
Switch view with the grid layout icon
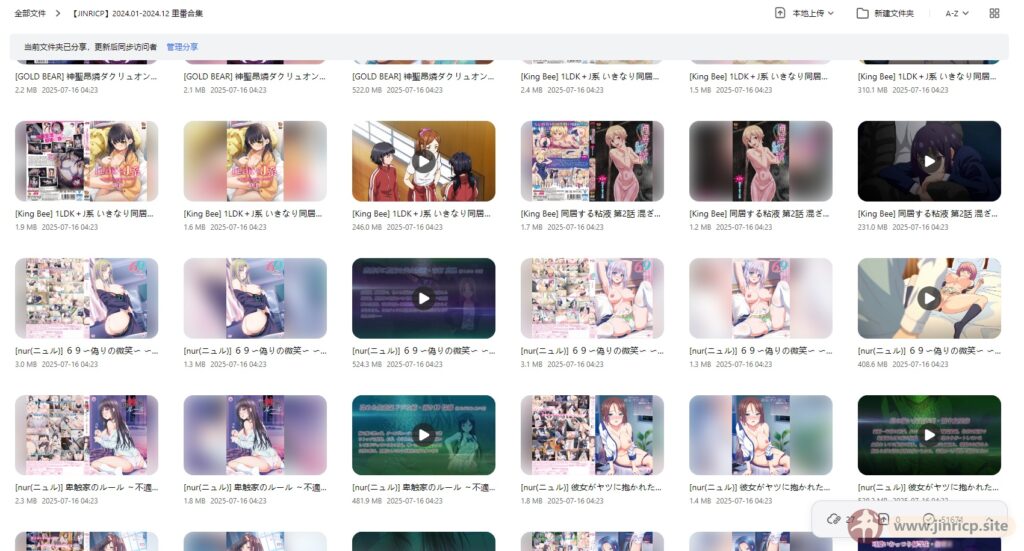(x=994, y=13)
